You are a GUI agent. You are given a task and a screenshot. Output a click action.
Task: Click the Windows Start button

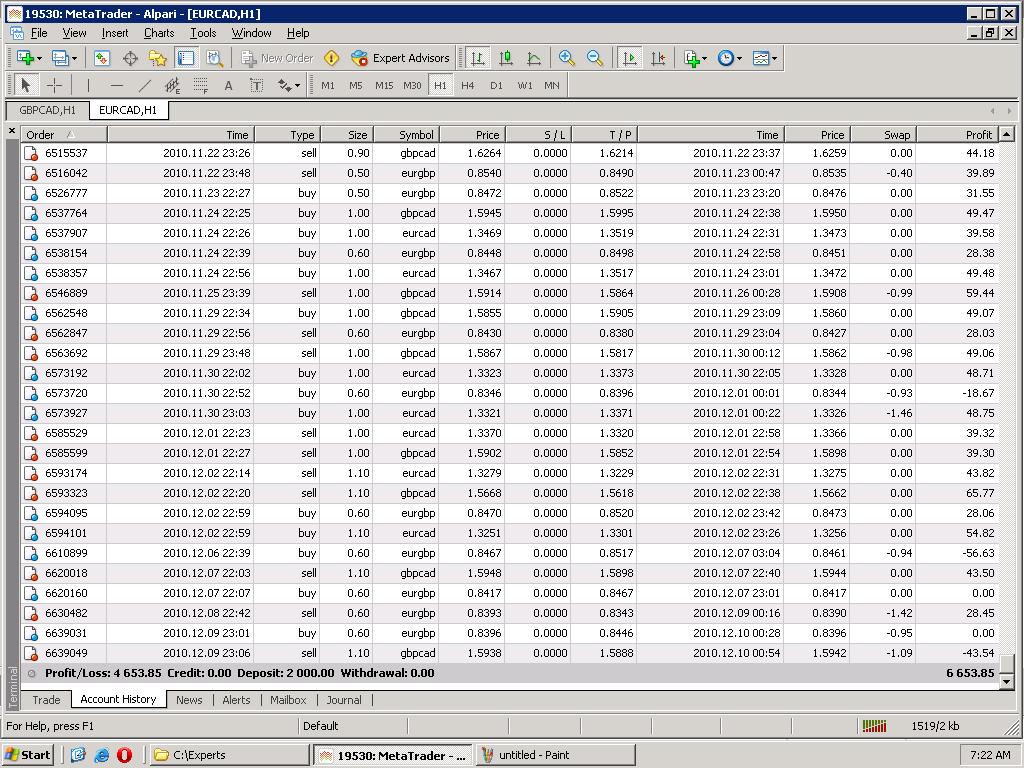[28, 755]
